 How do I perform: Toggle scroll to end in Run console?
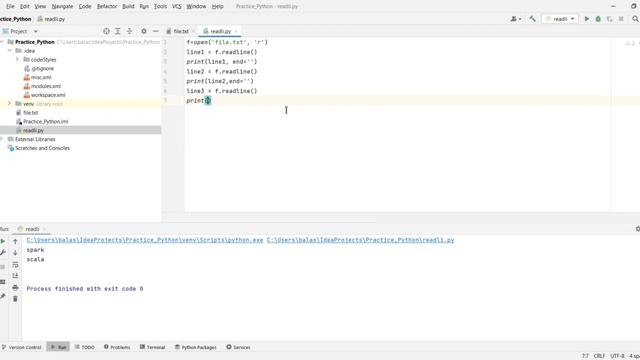[15, 276]
